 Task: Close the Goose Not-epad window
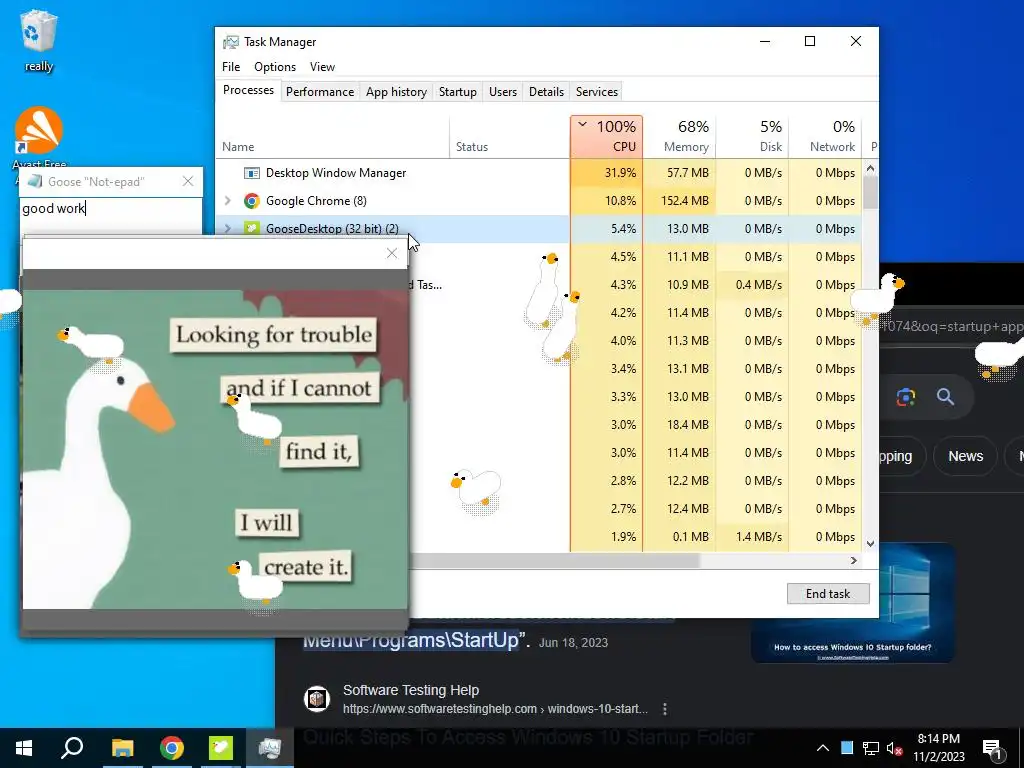pyautogui.click(x=188, y=182)
